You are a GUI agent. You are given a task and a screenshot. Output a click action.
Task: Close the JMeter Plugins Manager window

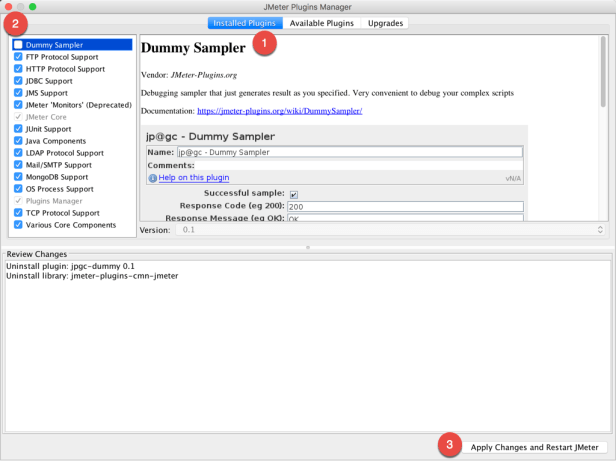(8, 7)
